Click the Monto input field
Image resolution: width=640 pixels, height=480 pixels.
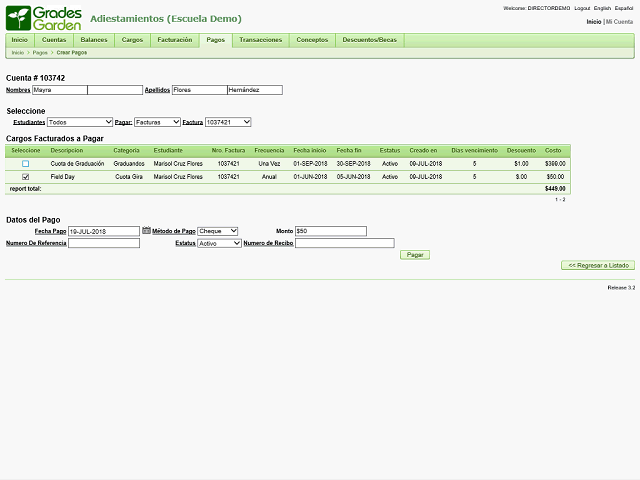(330, 231)
